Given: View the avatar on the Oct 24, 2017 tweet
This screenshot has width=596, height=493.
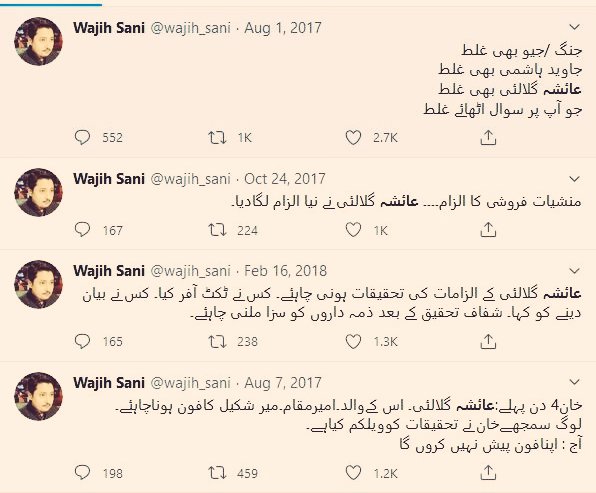Looking at the screenshot, I should (38, 192).
